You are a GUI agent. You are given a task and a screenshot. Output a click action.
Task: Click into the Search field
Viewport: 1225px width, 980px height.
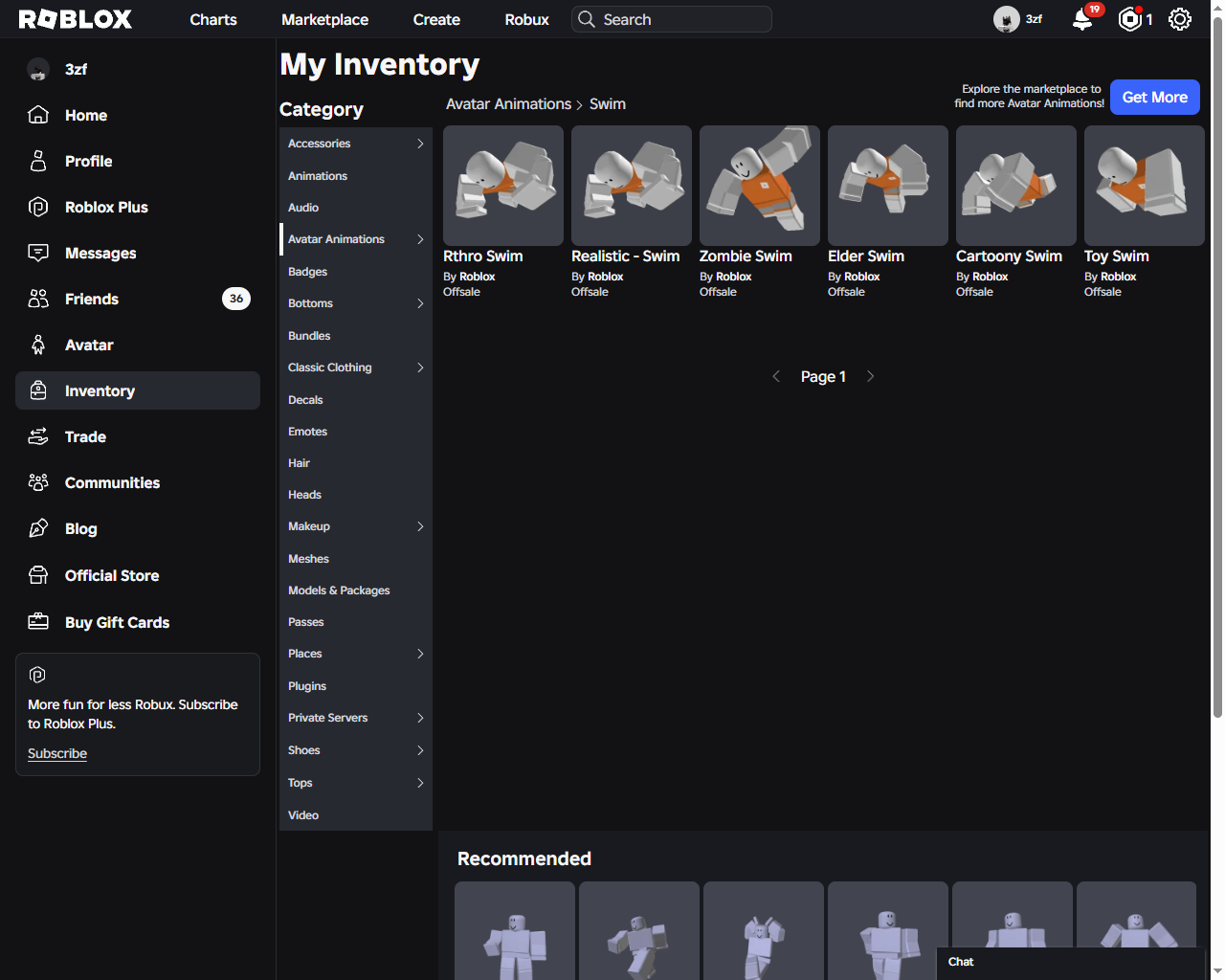tap(672, 19)
